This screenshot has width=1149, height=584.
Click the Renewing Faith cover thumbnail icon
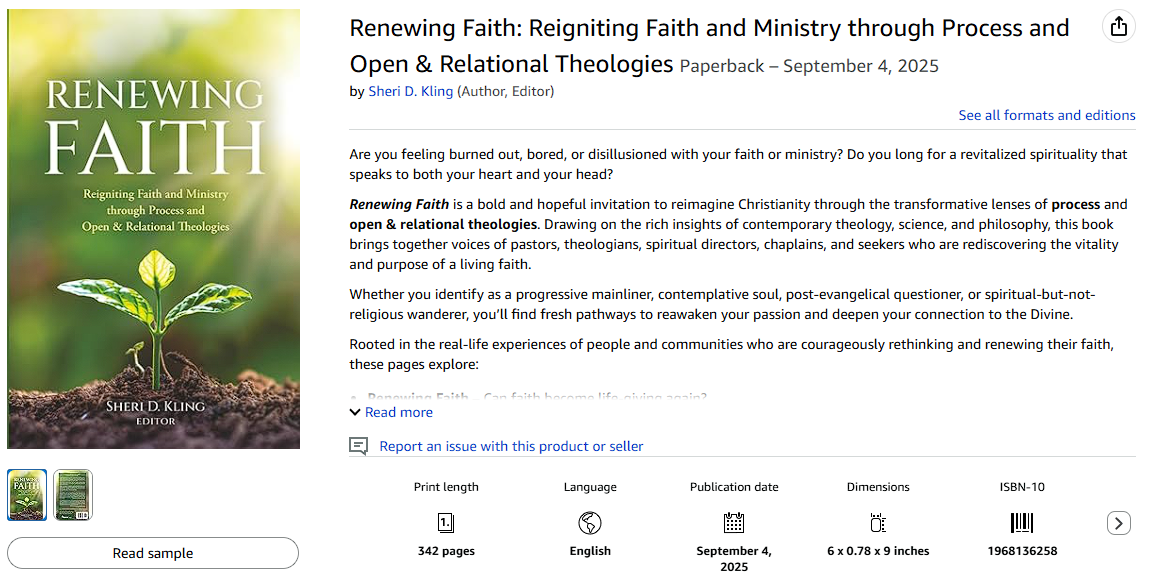pyautogui.click(x=26, y=495)
